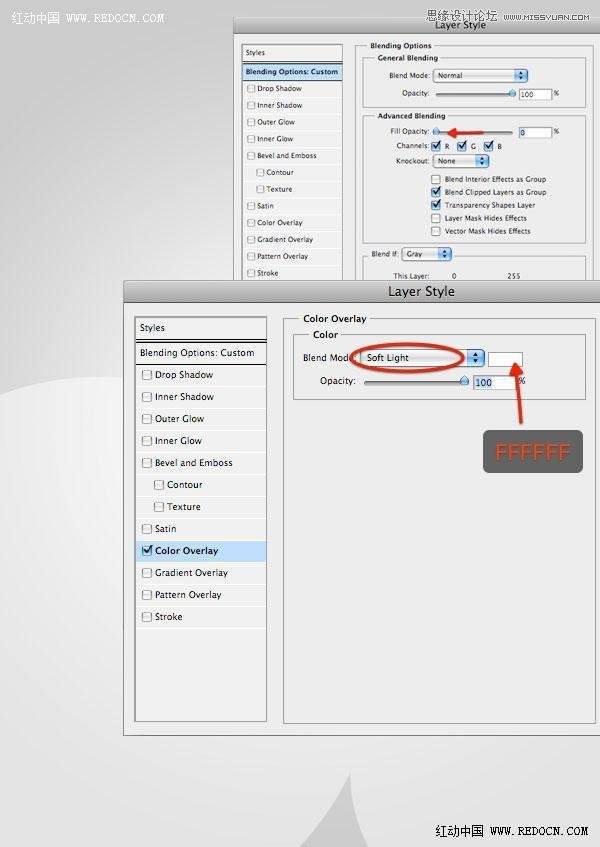
Task: Select Blending Options: Custom in front dialog
Action: (x=200, y=353)
